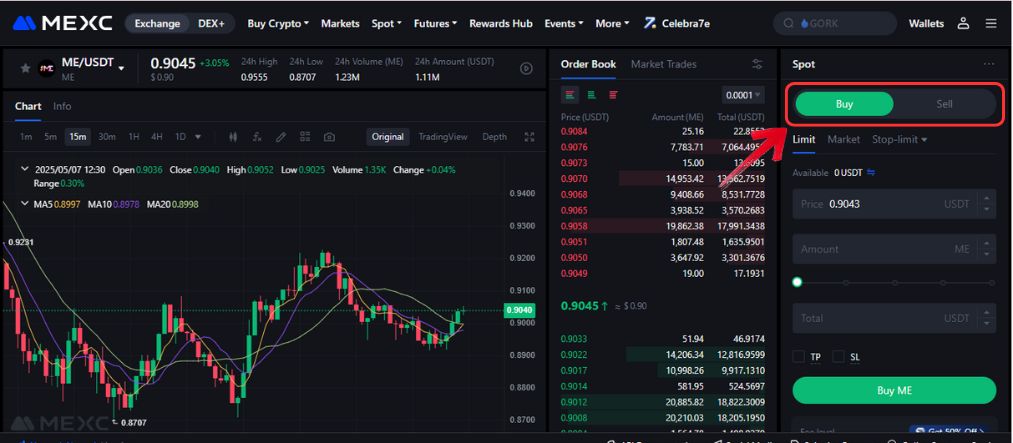Image resolution: width=1013 pixels, height=443 pixels.
Task: Open the candlestick chart type icon
Action: (233, 137)
